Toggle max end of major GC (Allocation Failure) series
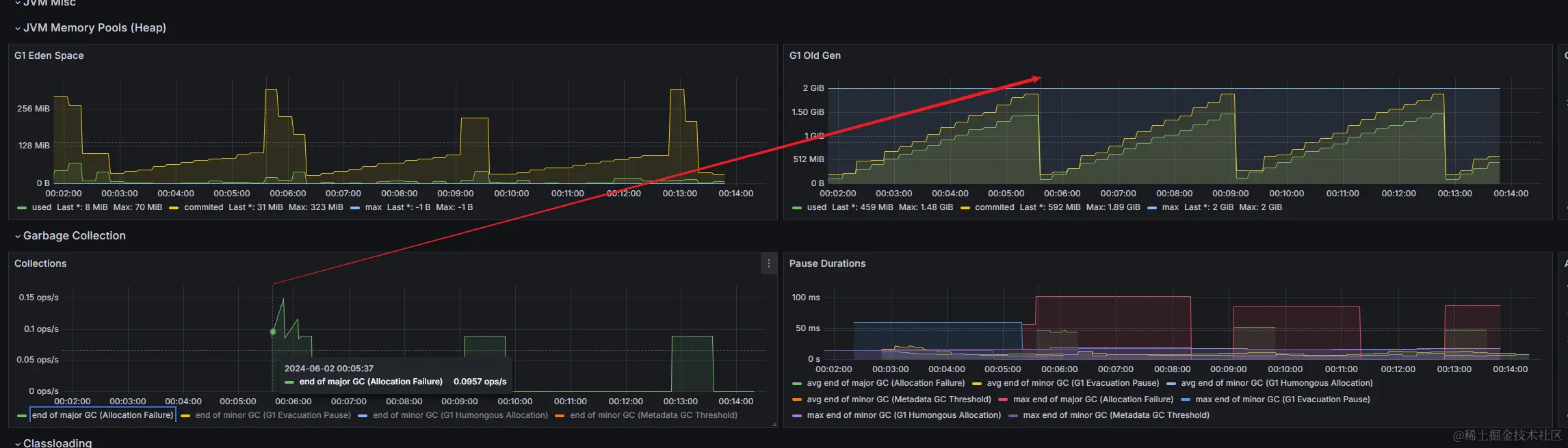This screenshot has width=1568, height=448. (1093, 399)
